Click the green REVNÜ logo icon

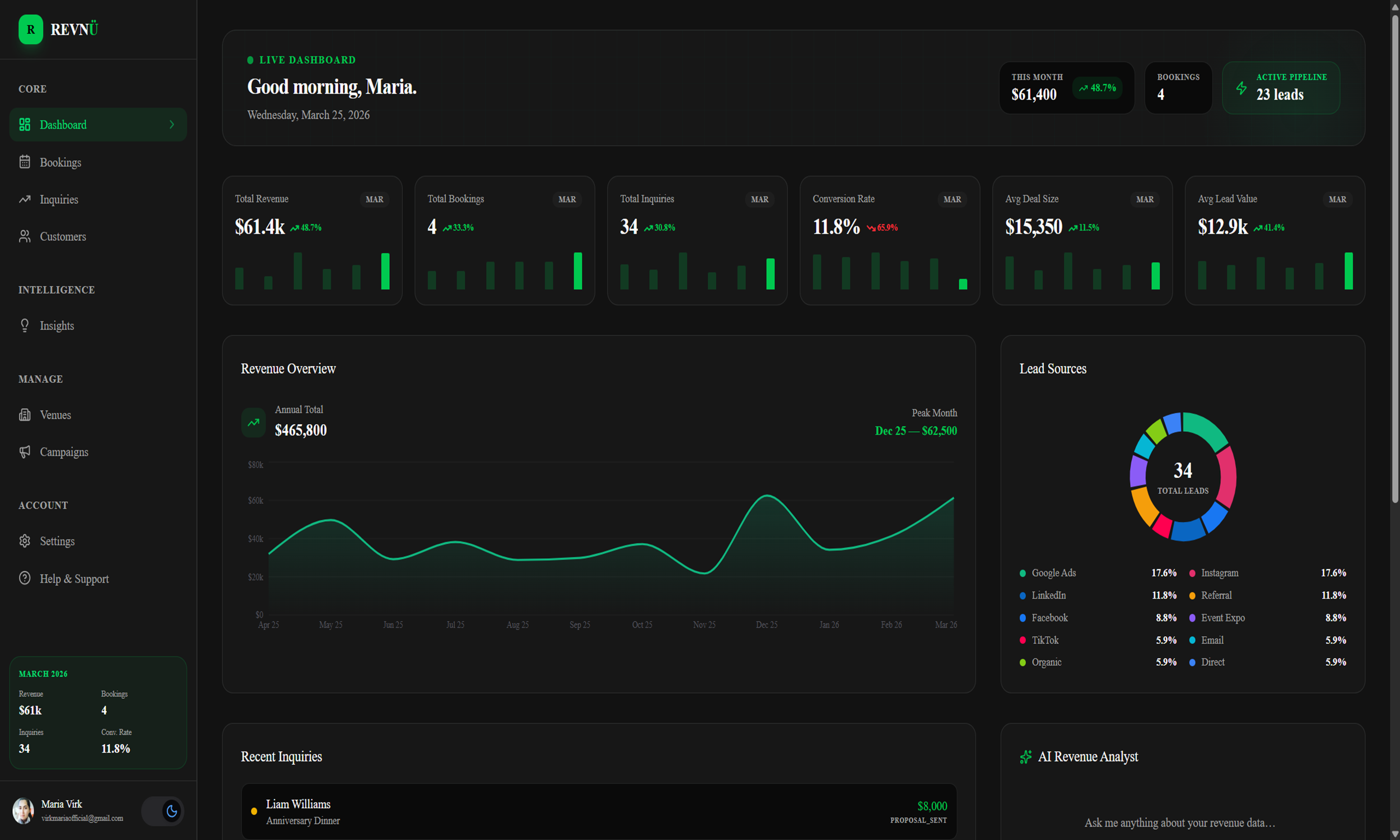coord(31,30)
